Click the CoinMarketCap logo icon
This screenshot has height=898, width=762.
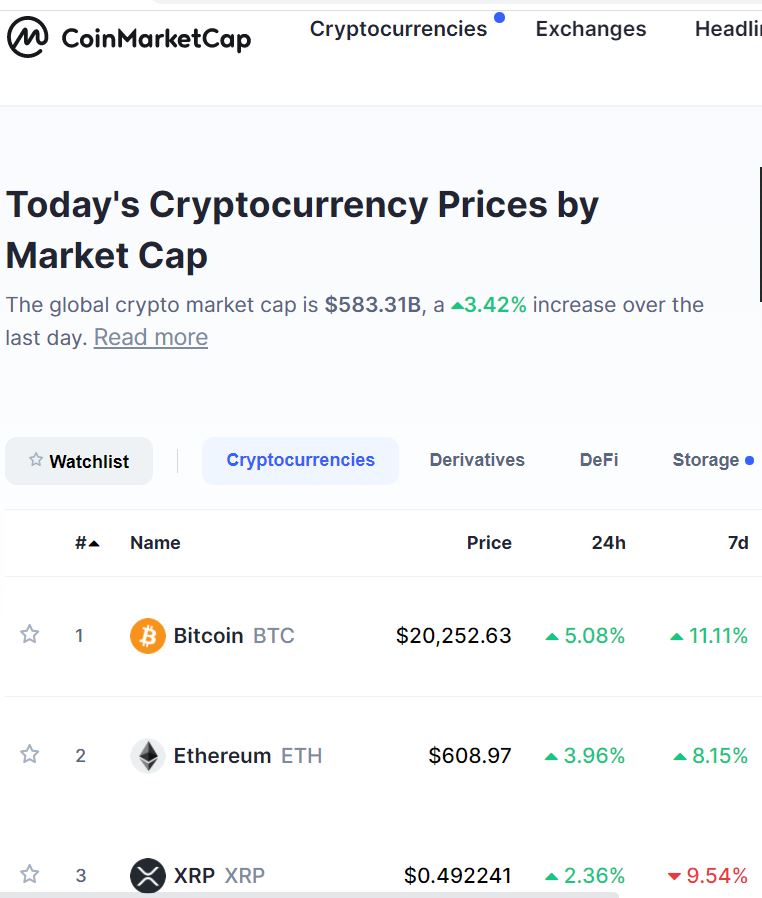tap(27, 37)
